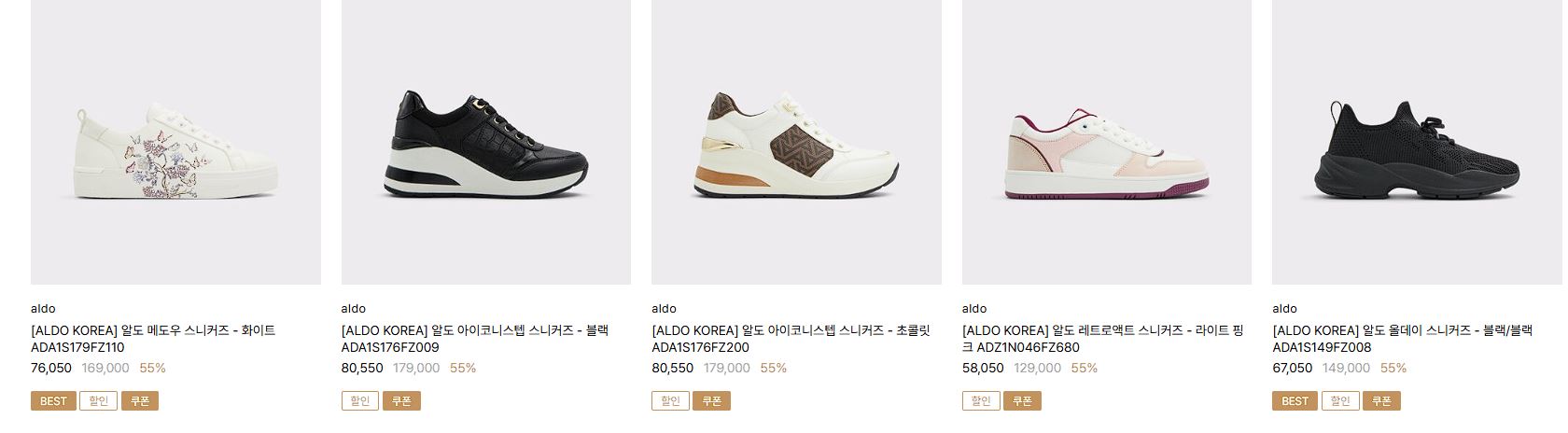
Task: Open the black Allday knit sneaker image
Action: point(1417,142)
